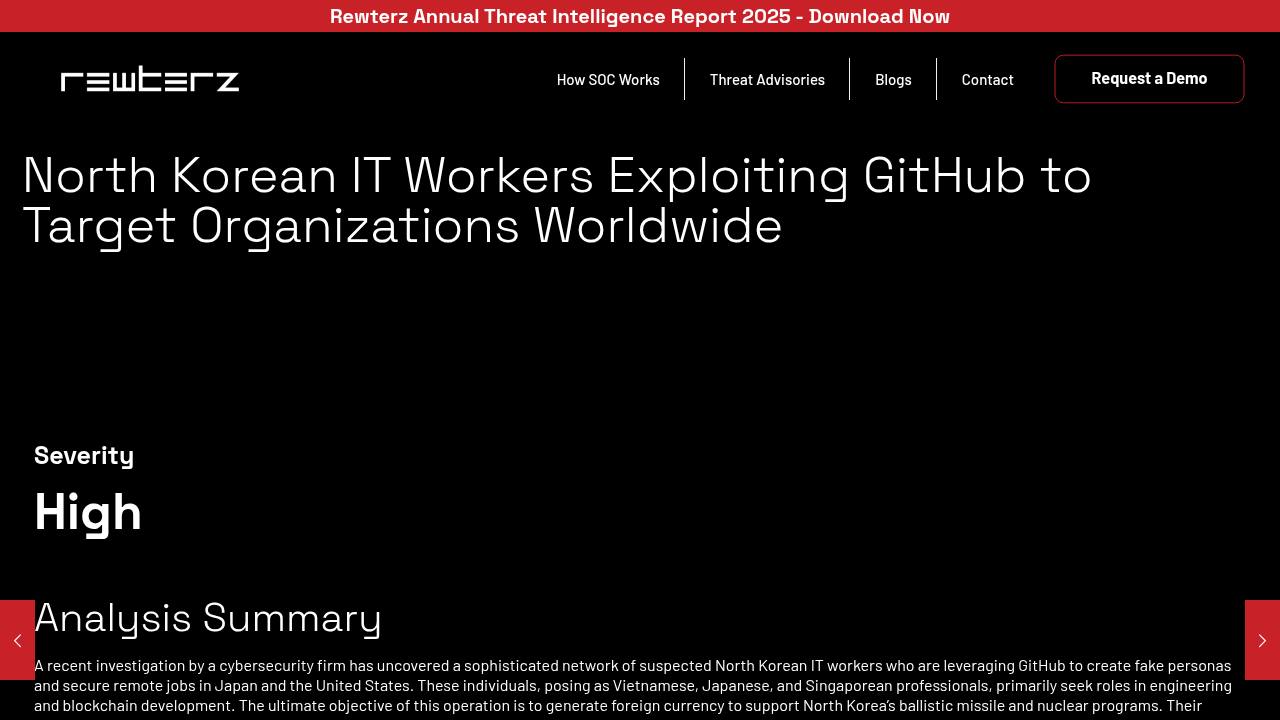Open the How SOC Works menu
Screen dimensions: 1280x720
[x=608, y=79]
